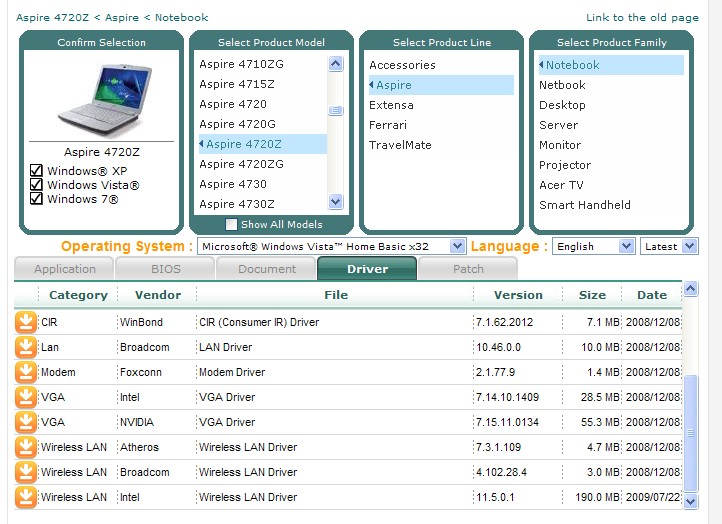
Task: Select the Driver tab
Action: [367, 269]
